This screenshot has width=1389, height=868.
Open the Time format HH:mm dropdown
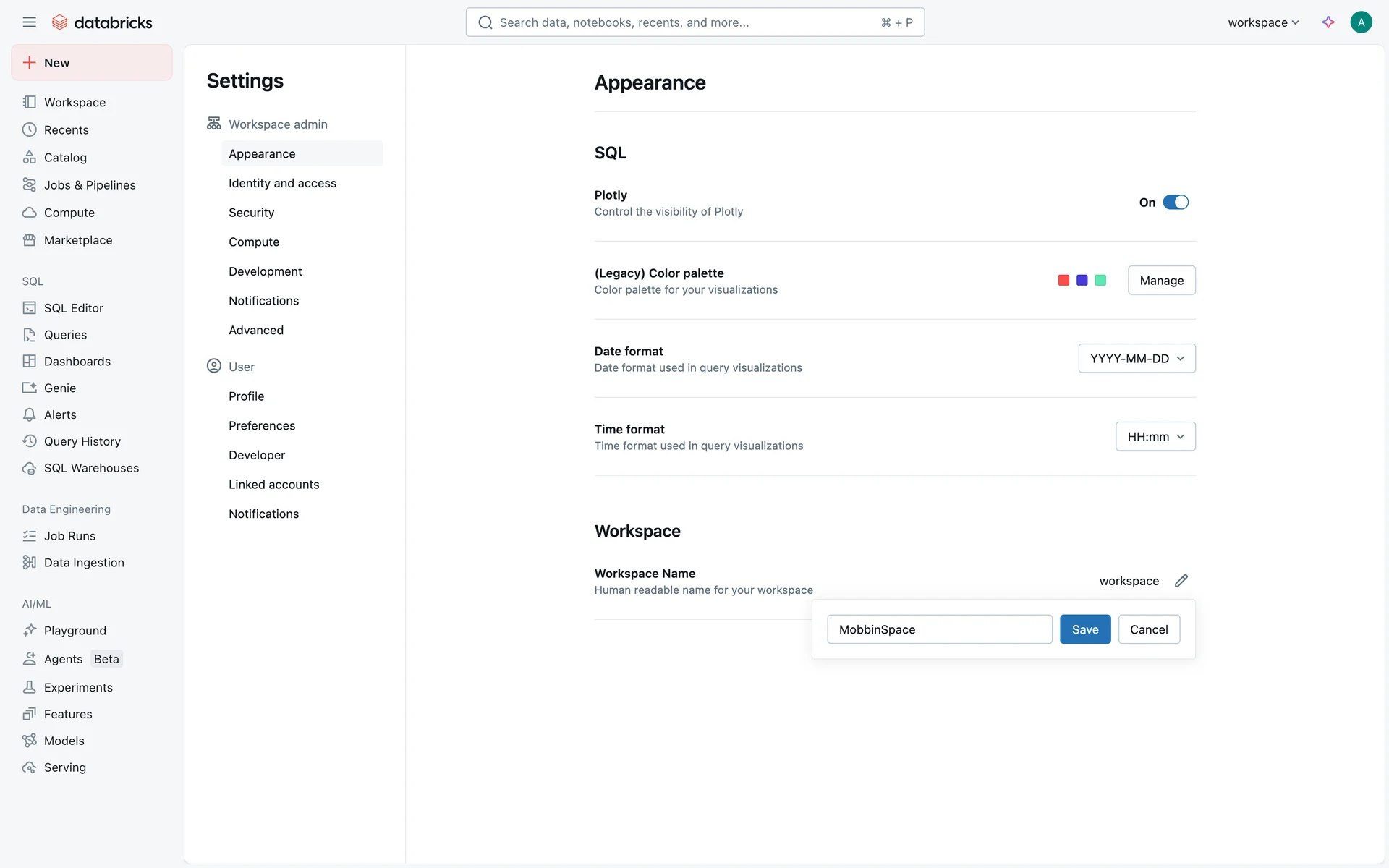pos(1155,437)
